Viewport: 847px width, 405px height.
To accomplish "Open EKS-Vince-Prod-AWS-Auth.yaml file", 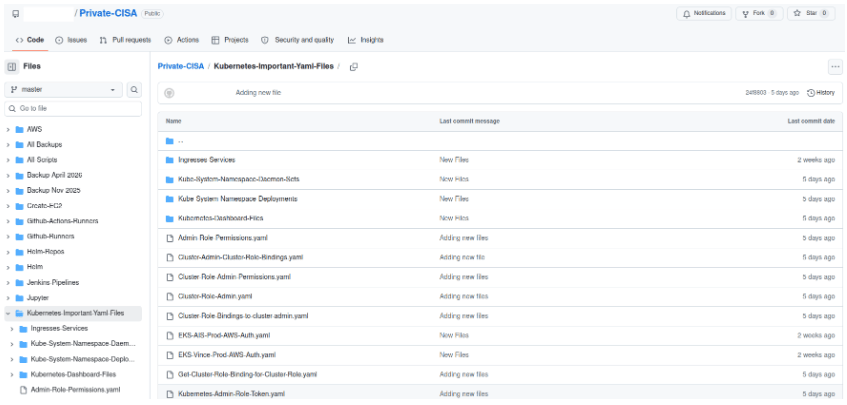I will [x=227, y=355].
